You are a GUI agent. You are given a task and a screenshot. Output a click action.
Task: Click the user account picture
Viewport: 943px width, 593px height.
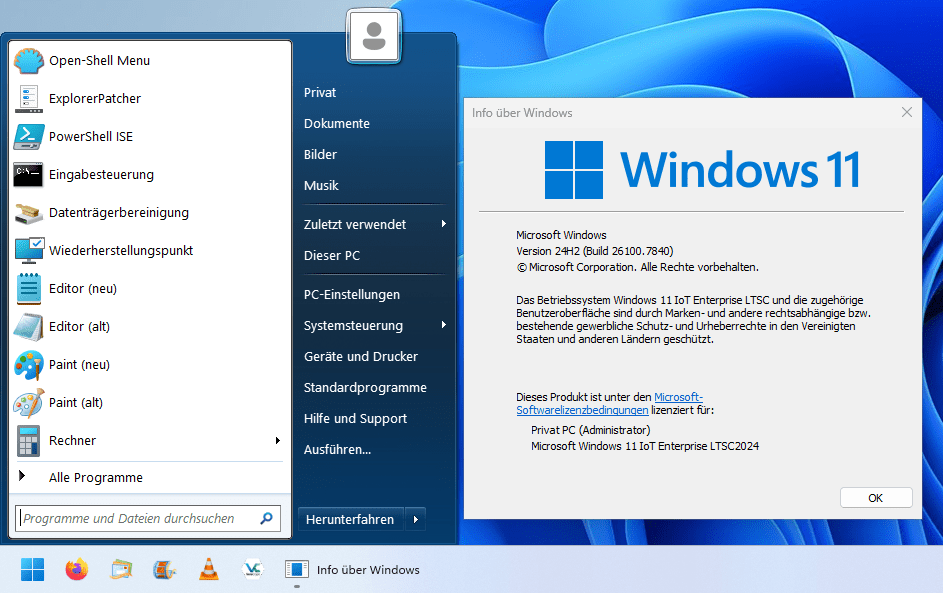(373, 36)
